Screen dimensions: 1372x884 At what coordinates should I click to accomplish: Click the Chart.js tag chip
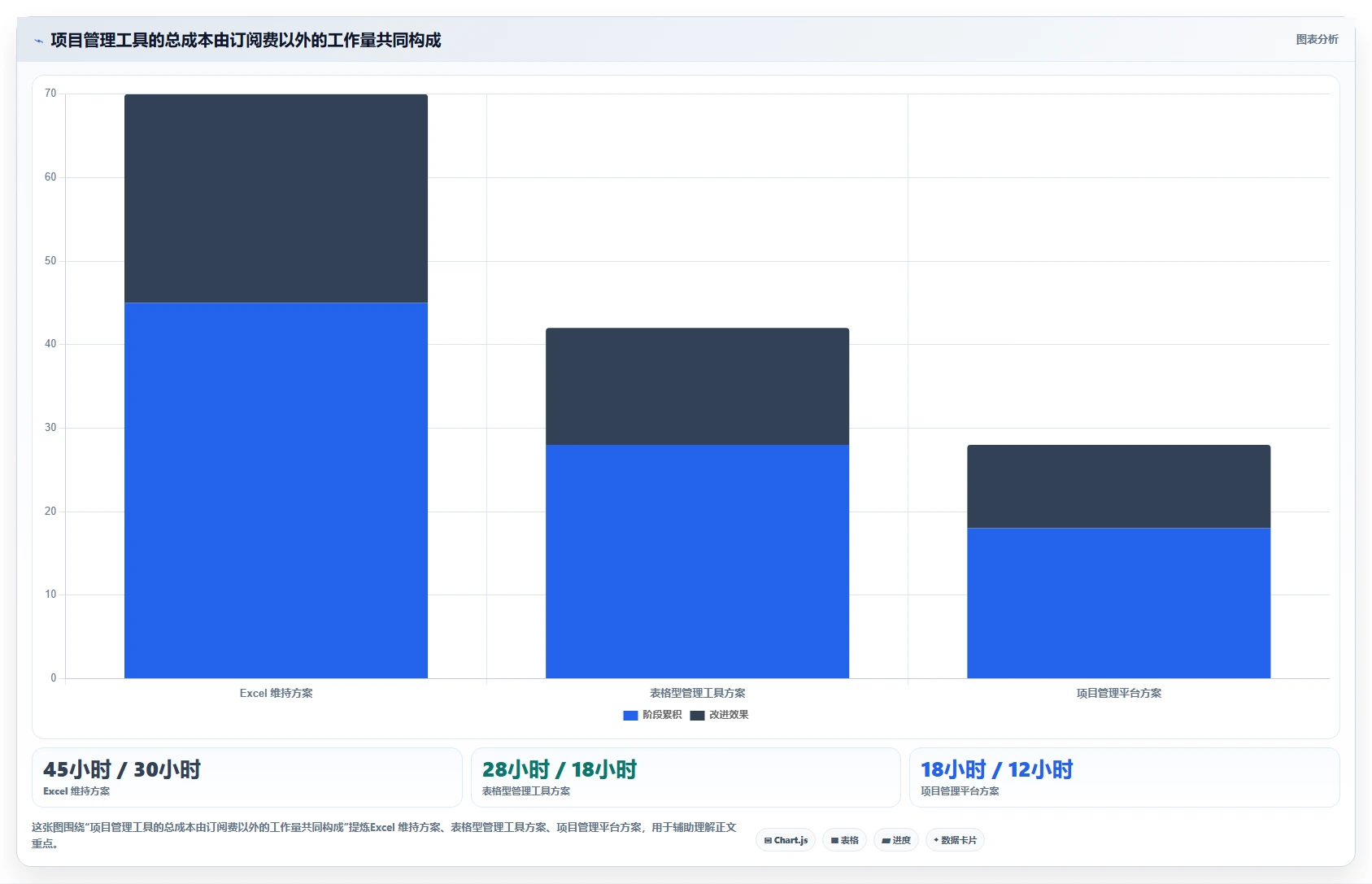[x=786, y=840]
